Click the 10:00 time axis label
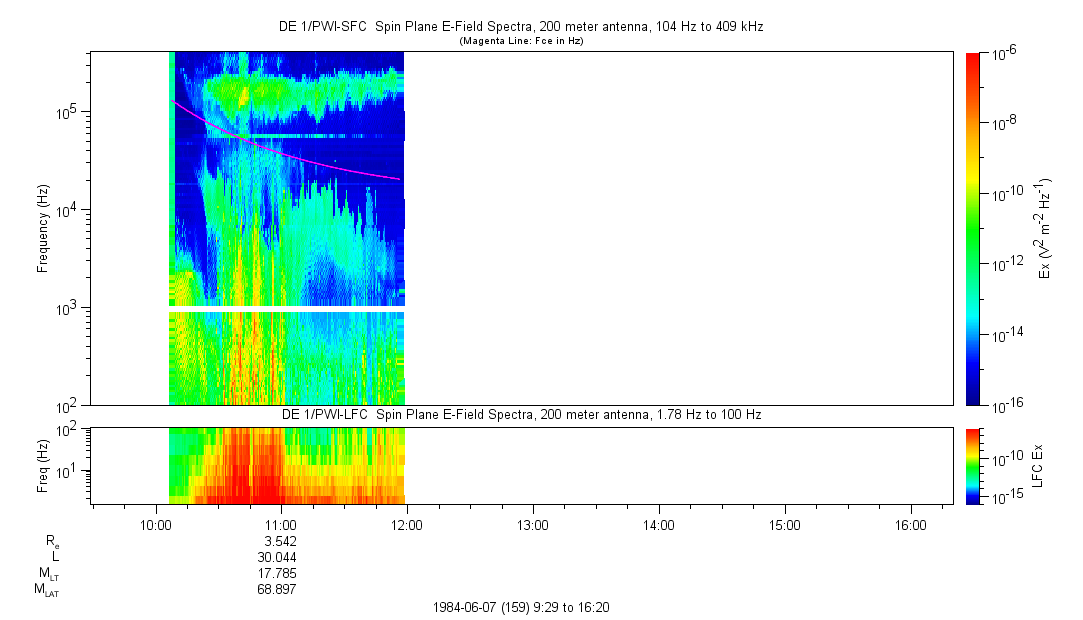Viewport: 1083px width, 620px height. (156, 524)
